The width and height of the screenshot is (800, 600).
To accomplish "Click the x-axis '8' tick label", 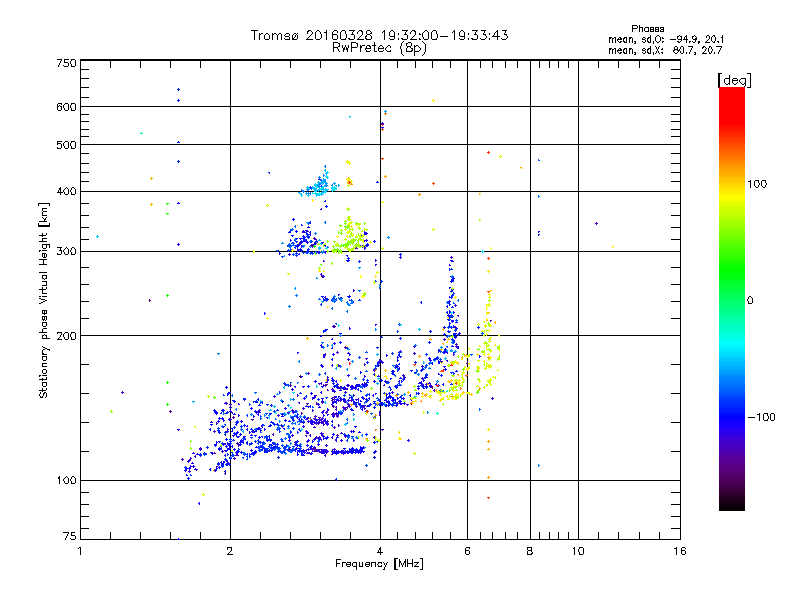I will (530, 551).
